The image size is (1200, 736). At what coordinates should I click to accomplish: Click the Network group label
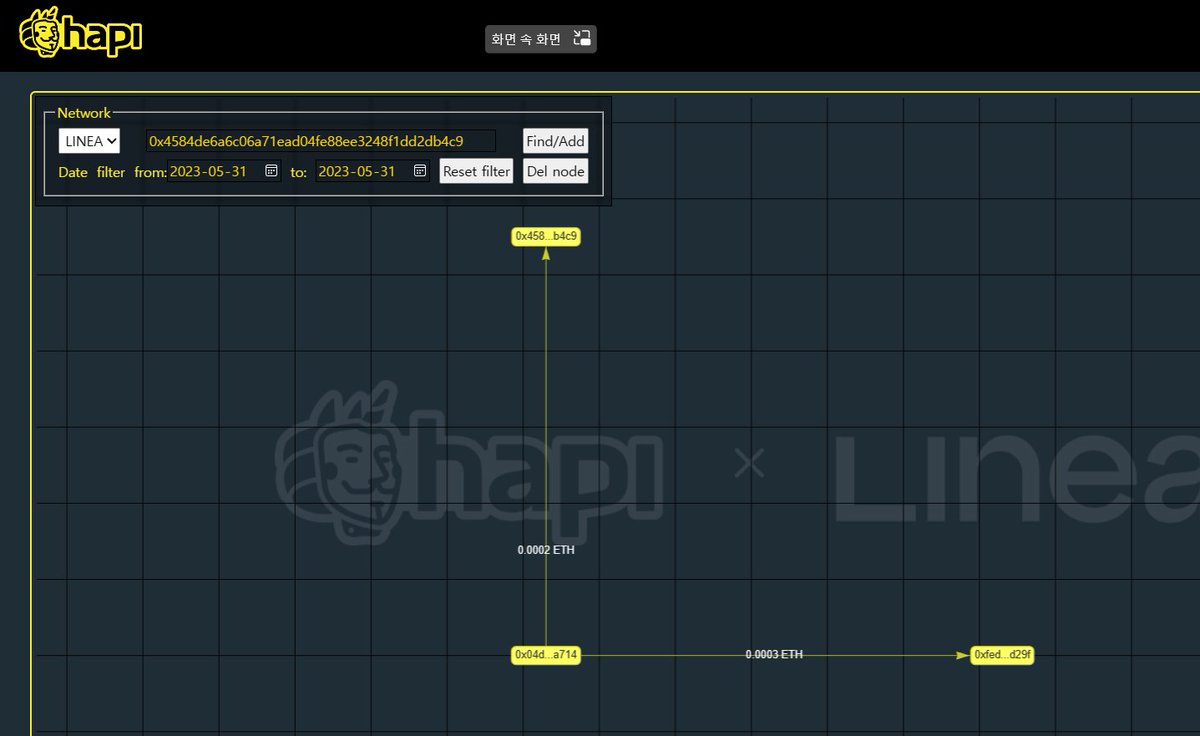coord(84,113)
